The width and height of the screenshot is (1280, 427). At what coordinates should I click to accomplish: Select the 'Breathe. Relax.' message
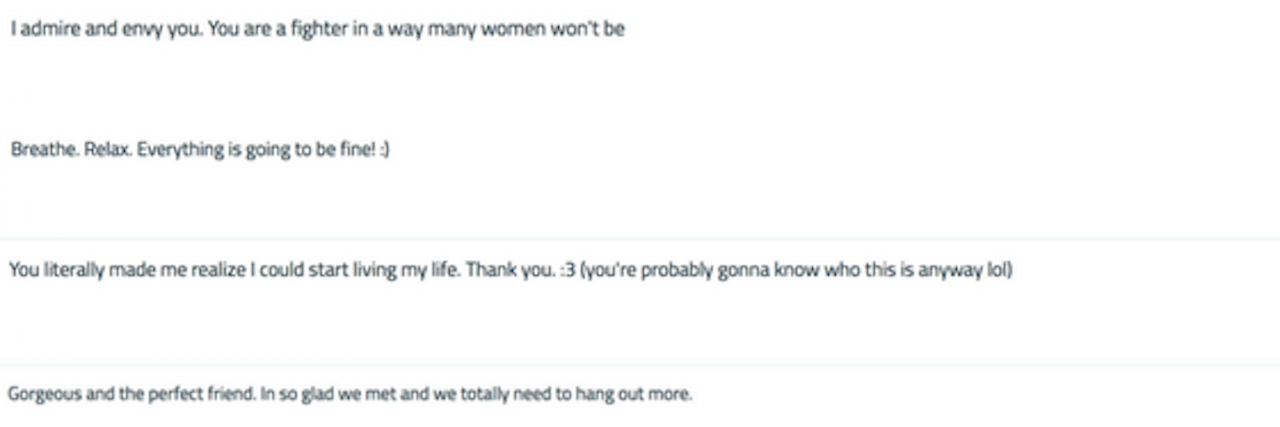coord(200,150)
